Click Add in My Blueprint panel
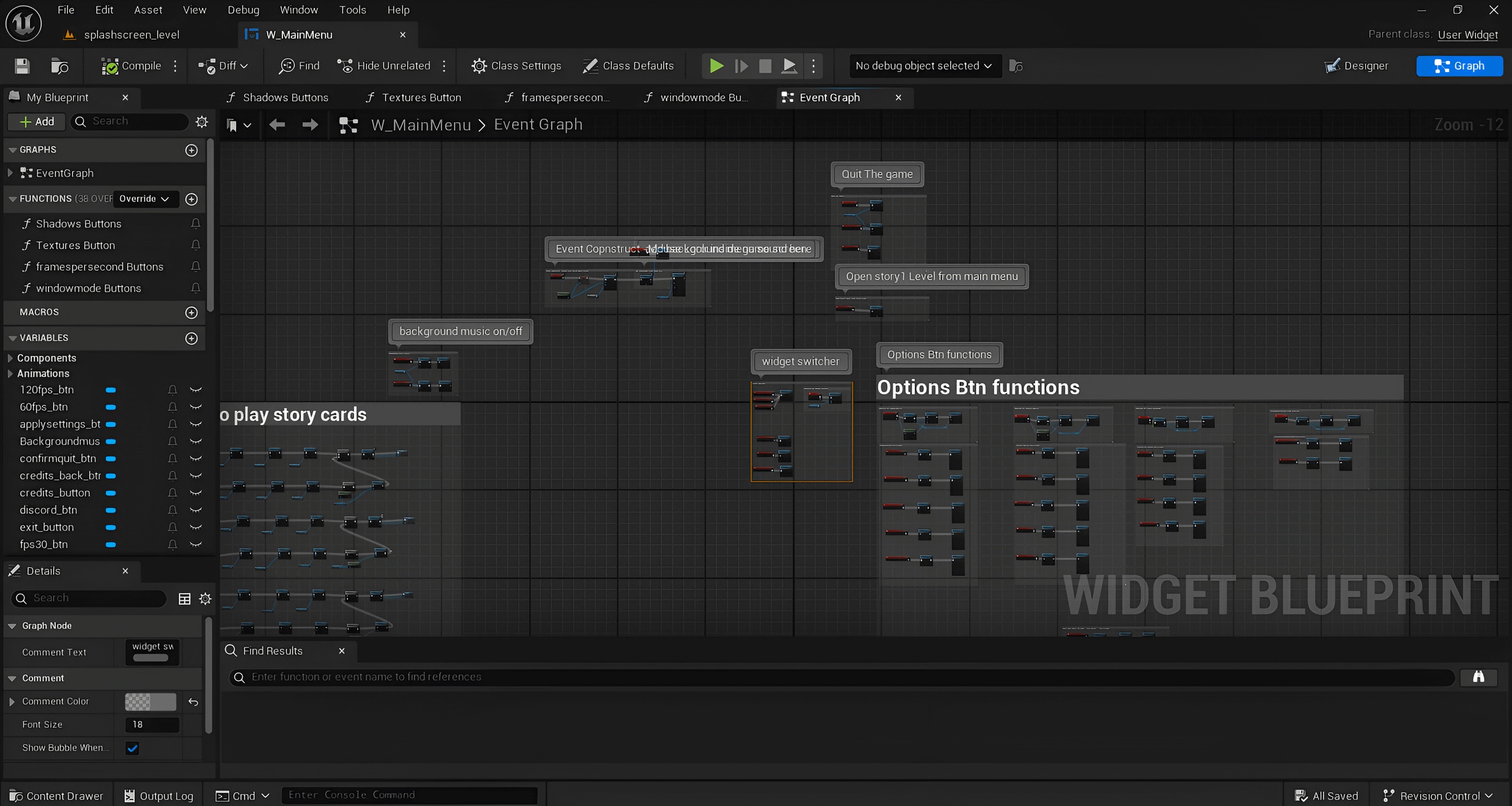 coord(37,121)
